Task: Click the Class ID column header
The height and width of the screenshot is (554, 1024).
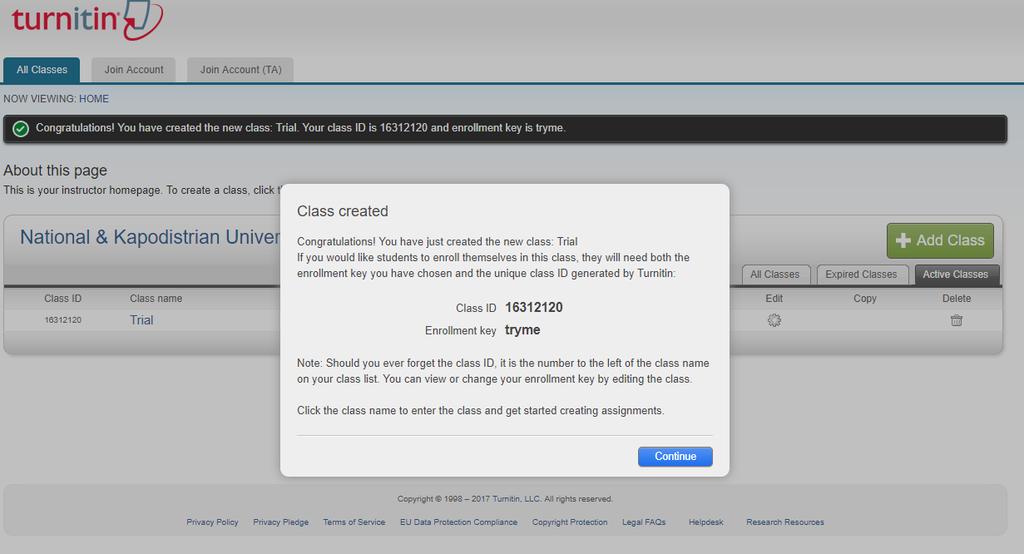Action: (x=63, y=299)
